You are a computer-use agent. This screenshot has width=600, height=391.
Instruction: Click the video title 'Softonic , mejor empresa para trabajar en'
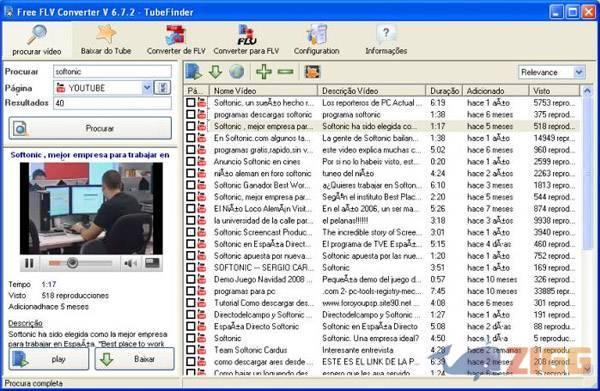click(x=90, y=155)
